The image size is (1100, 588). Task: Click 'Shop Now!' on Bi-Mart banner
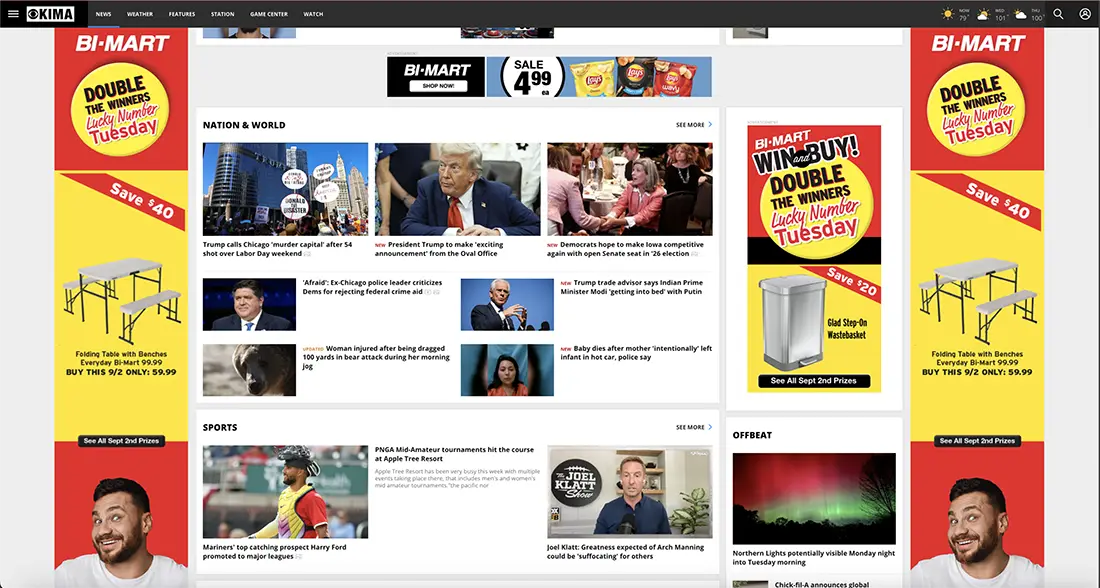tap(438, 86)
